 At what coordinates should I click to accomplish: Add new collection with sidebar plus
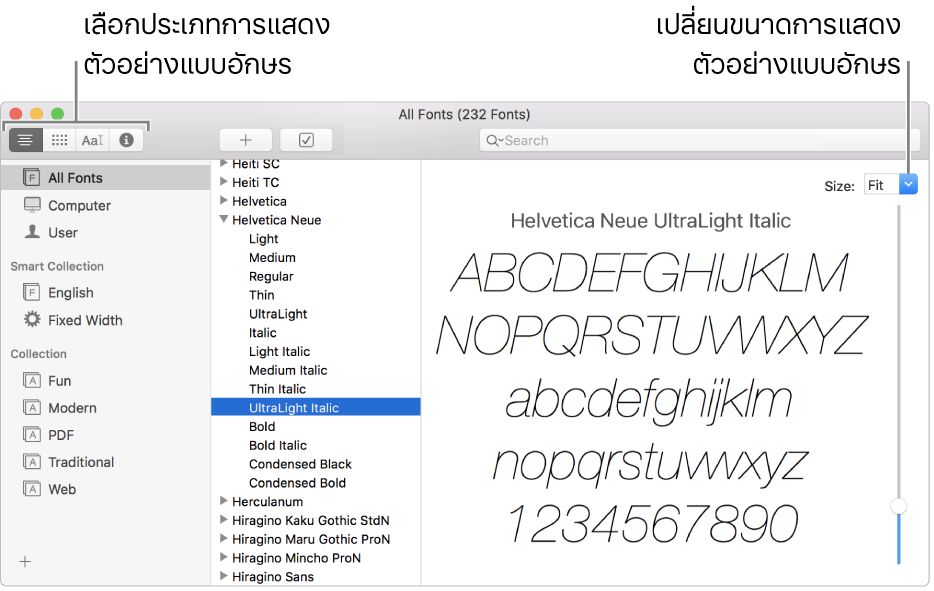(x=25, y=561)
